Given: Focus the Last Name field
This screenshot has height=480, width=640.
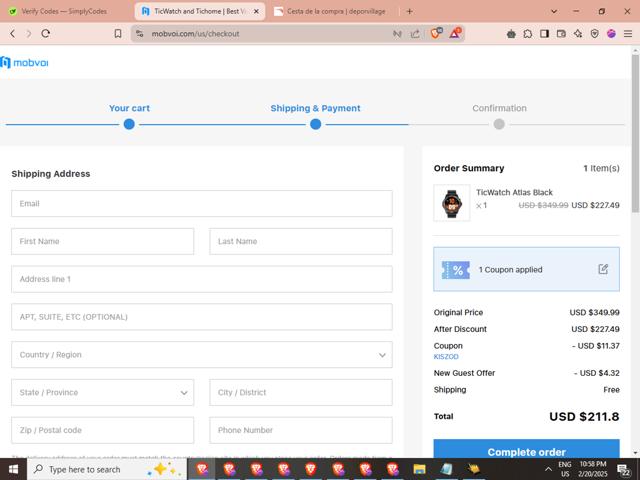Looking at the screenshot, I should pos(301,241).
